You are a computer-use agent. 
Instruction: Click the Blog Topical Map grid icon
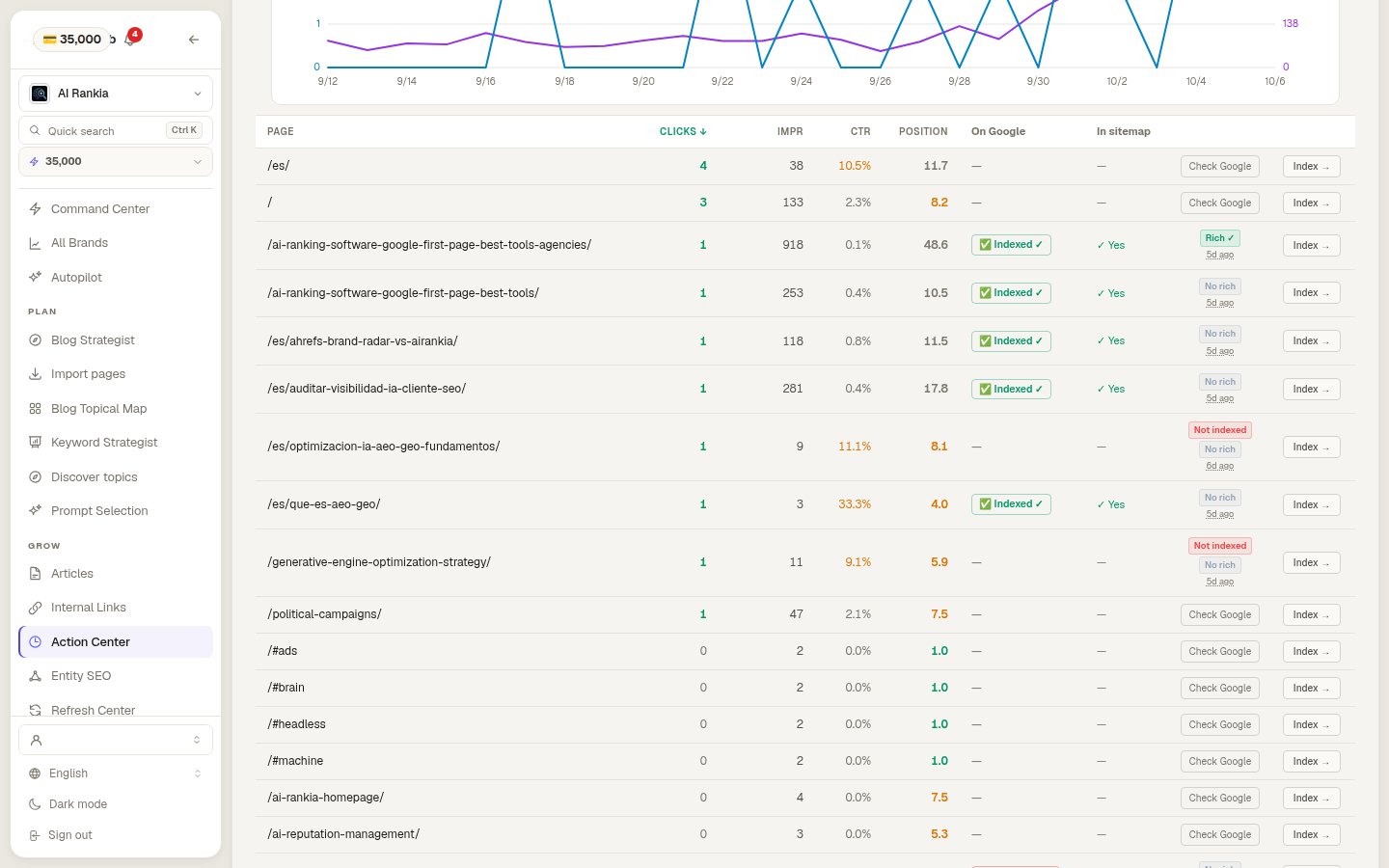click(x=35, y=409)
